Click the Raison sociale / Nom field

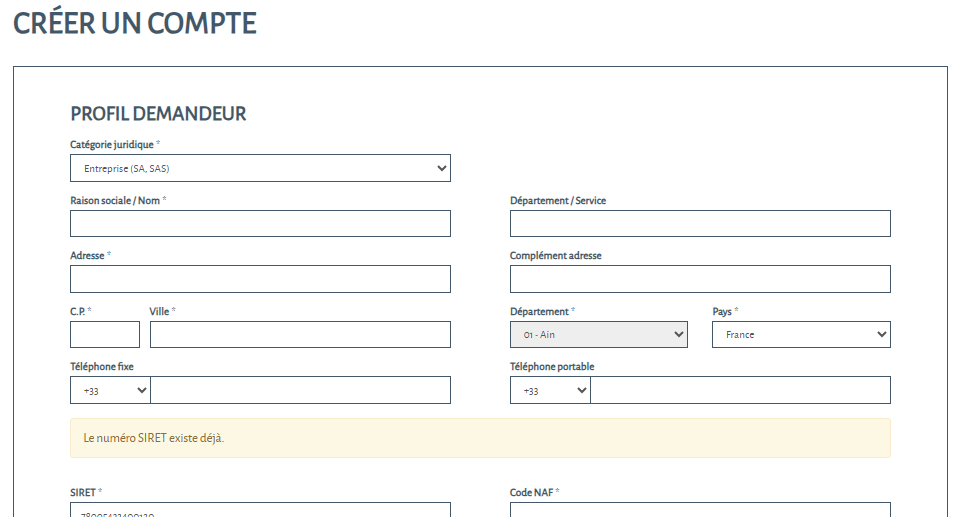(260, 224)
